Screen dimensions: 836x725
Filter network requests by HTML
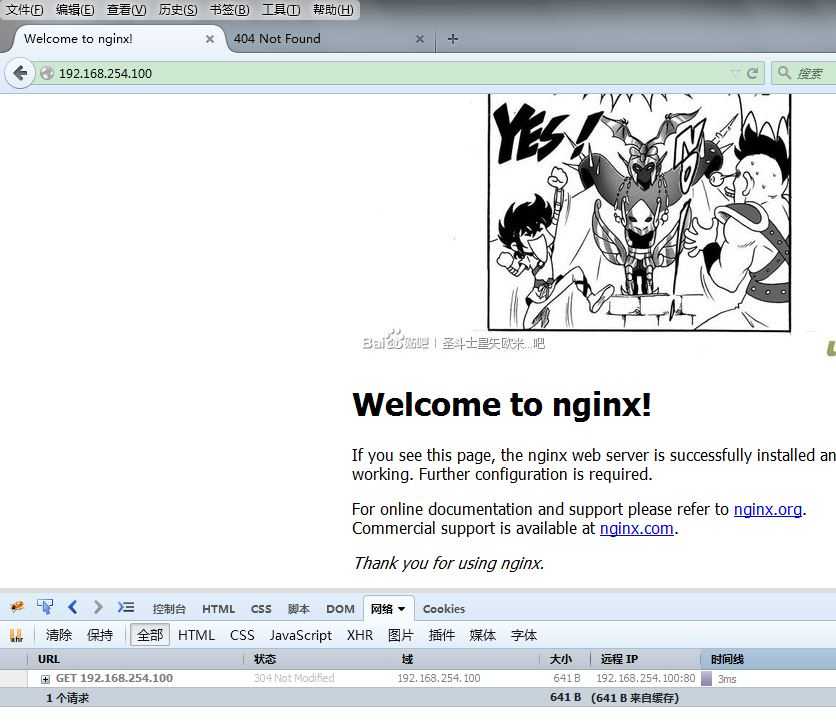196,635
